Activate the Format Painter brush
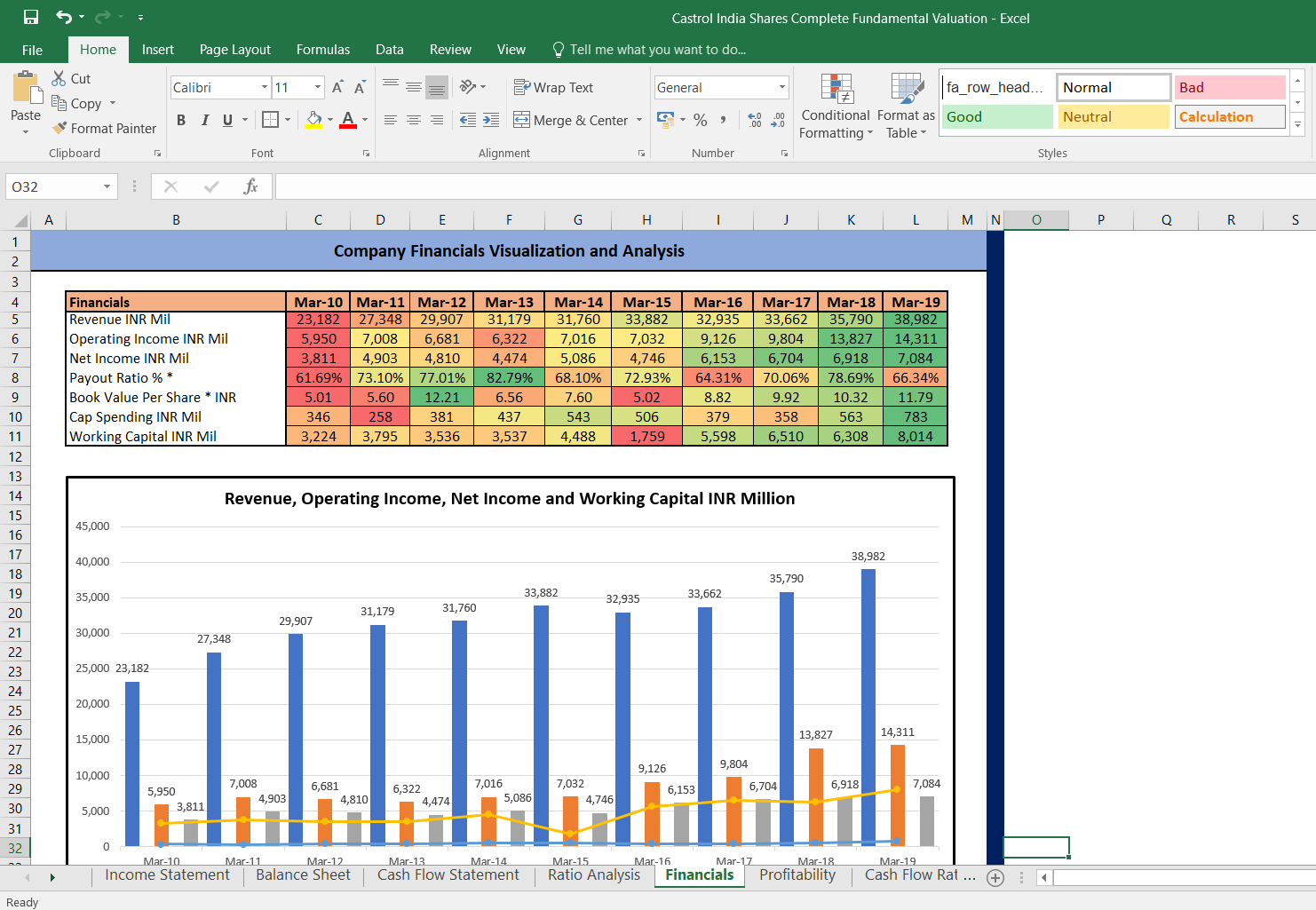 [x=59, y=128]
